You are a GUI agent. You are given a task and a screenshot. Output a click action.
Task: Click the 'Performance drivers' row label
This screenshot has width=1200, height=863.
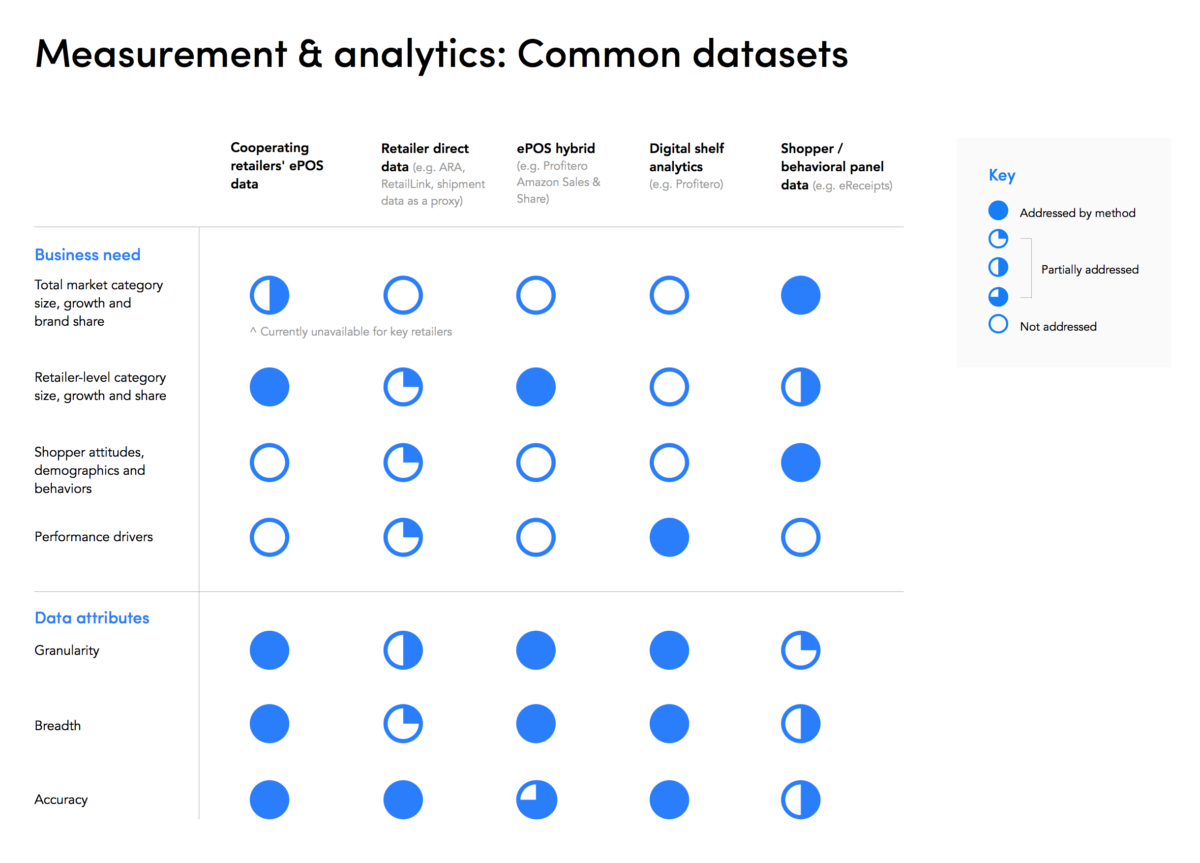[94, 537]
